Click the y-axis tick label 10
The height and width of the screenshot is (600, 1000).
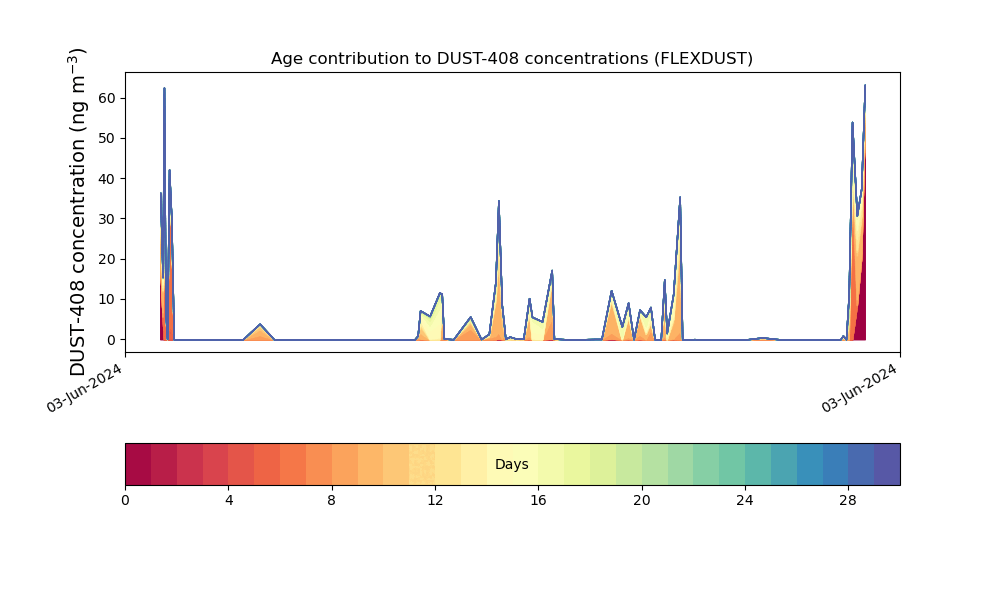tap(107, 299)
